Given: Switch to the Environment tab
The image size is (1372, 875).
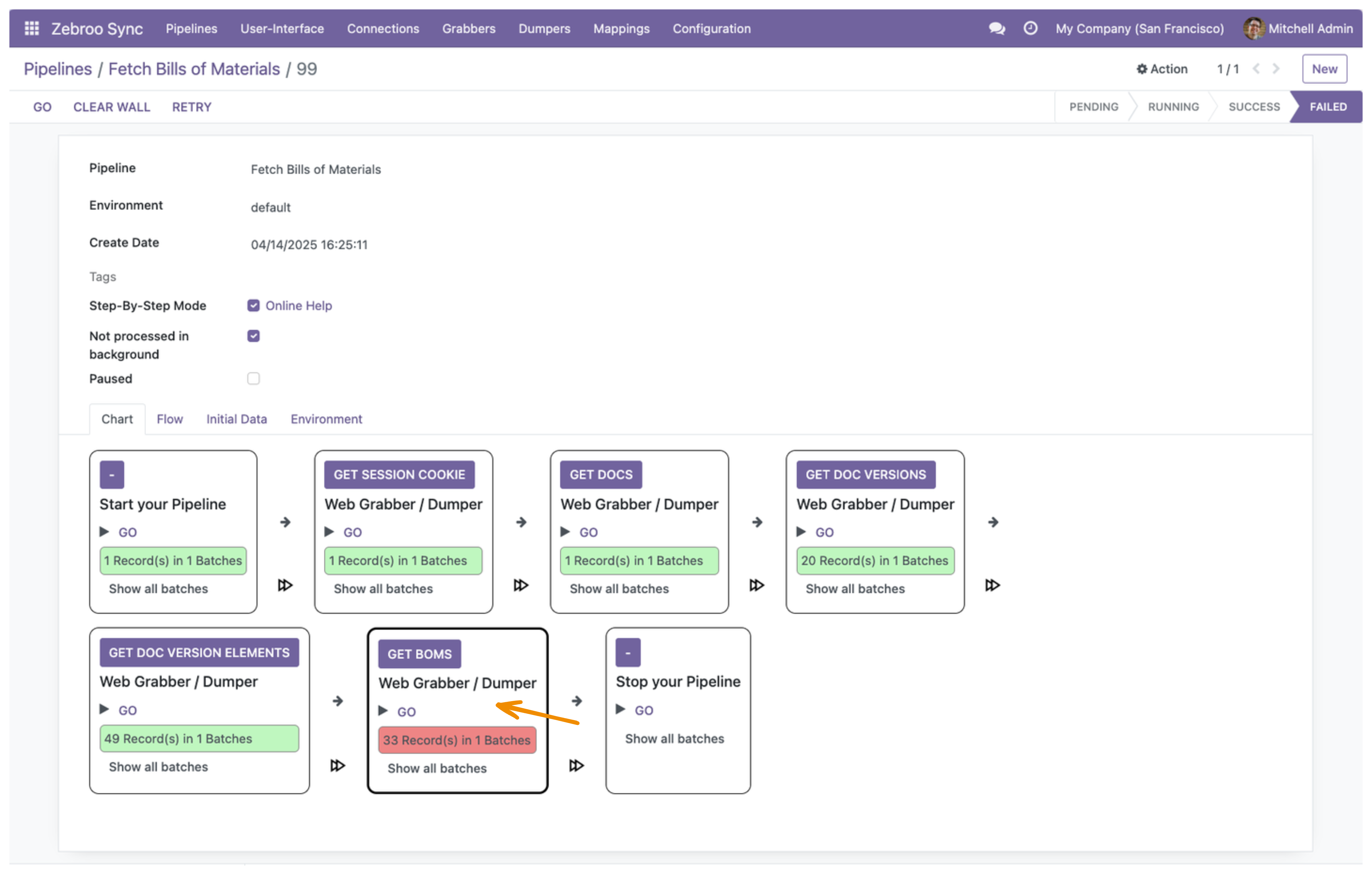Looking at the screenshot, I should click(x=326, y=419).
